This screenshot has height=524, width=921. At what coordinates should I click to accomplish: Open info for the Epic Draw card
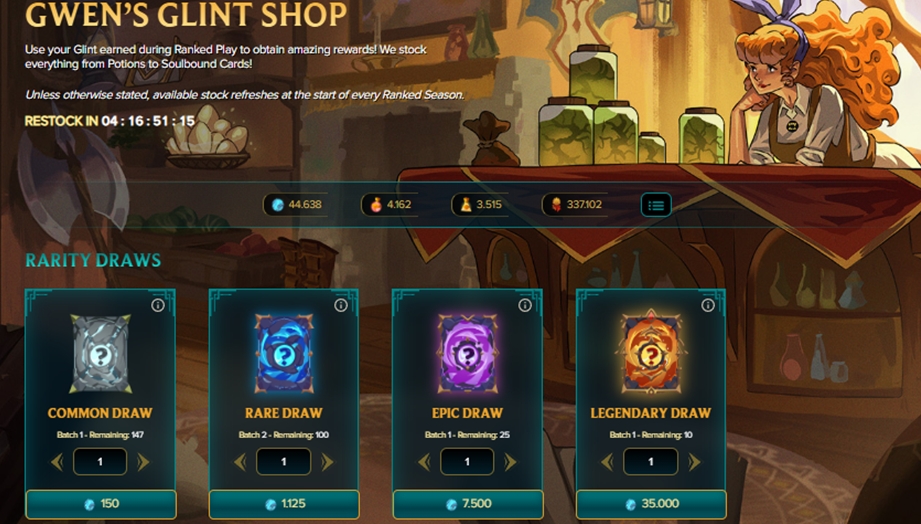click(525, 305)
